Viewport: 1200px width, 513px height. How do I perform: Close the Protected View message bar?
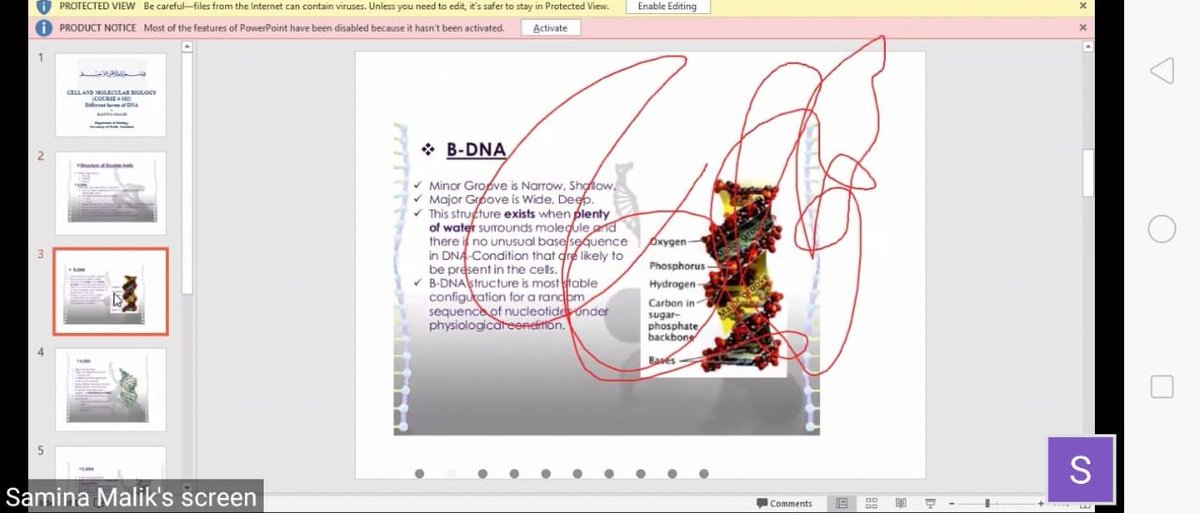coord(1083,6)
